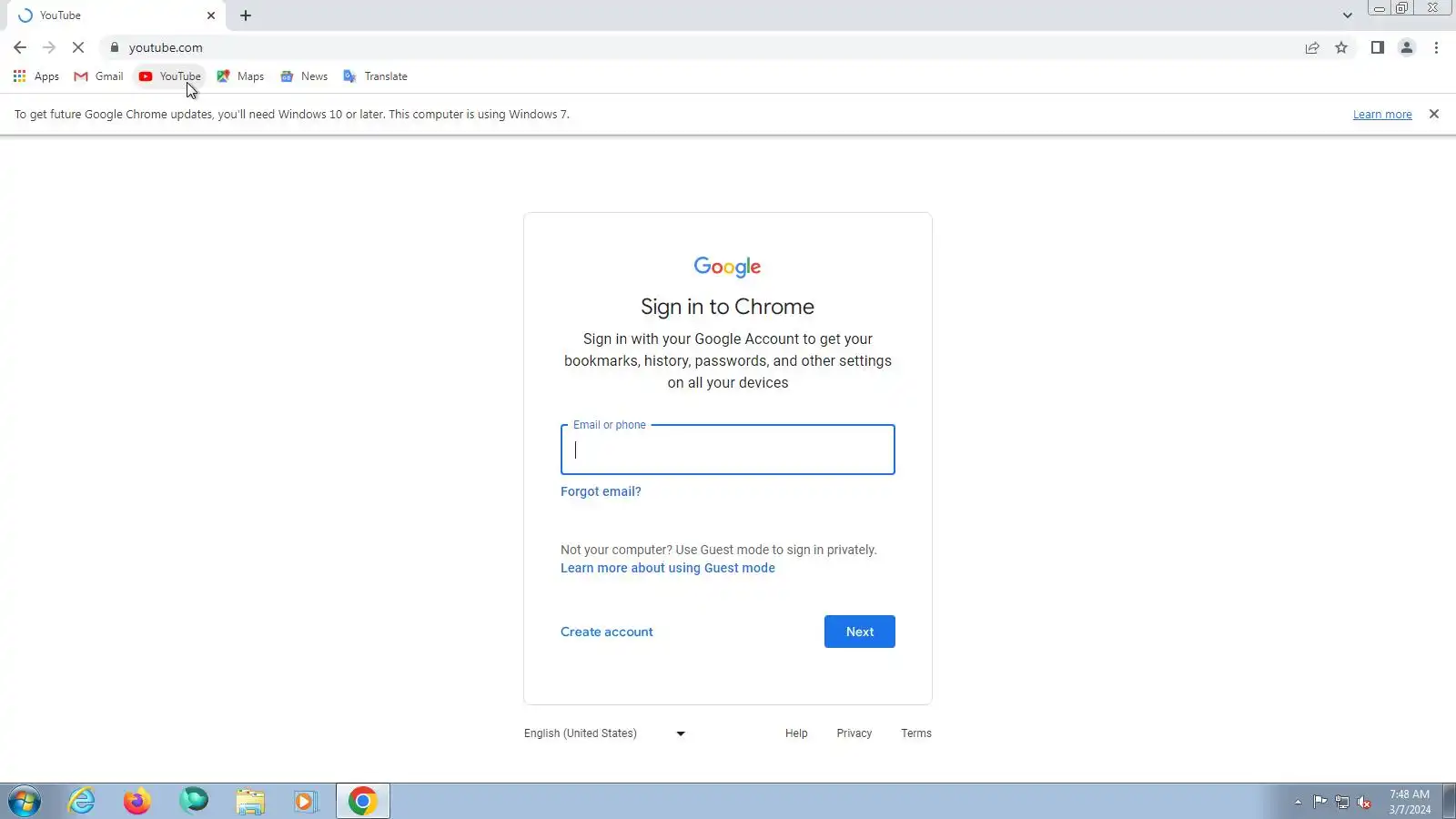Open the English (United States) language dropdown
1456x819 pixels.
(x=605, y=733)
